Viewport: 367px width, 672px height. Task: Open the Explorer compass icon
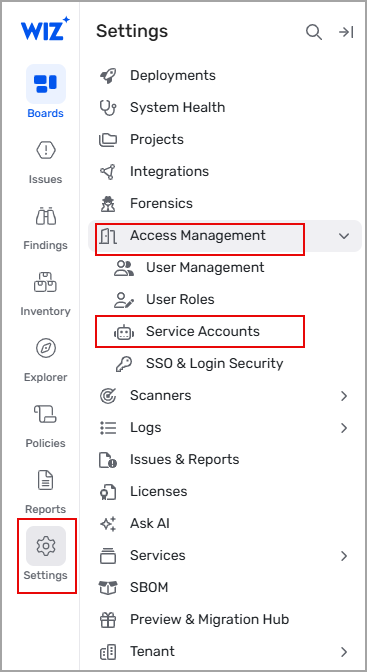pos(45,348)
